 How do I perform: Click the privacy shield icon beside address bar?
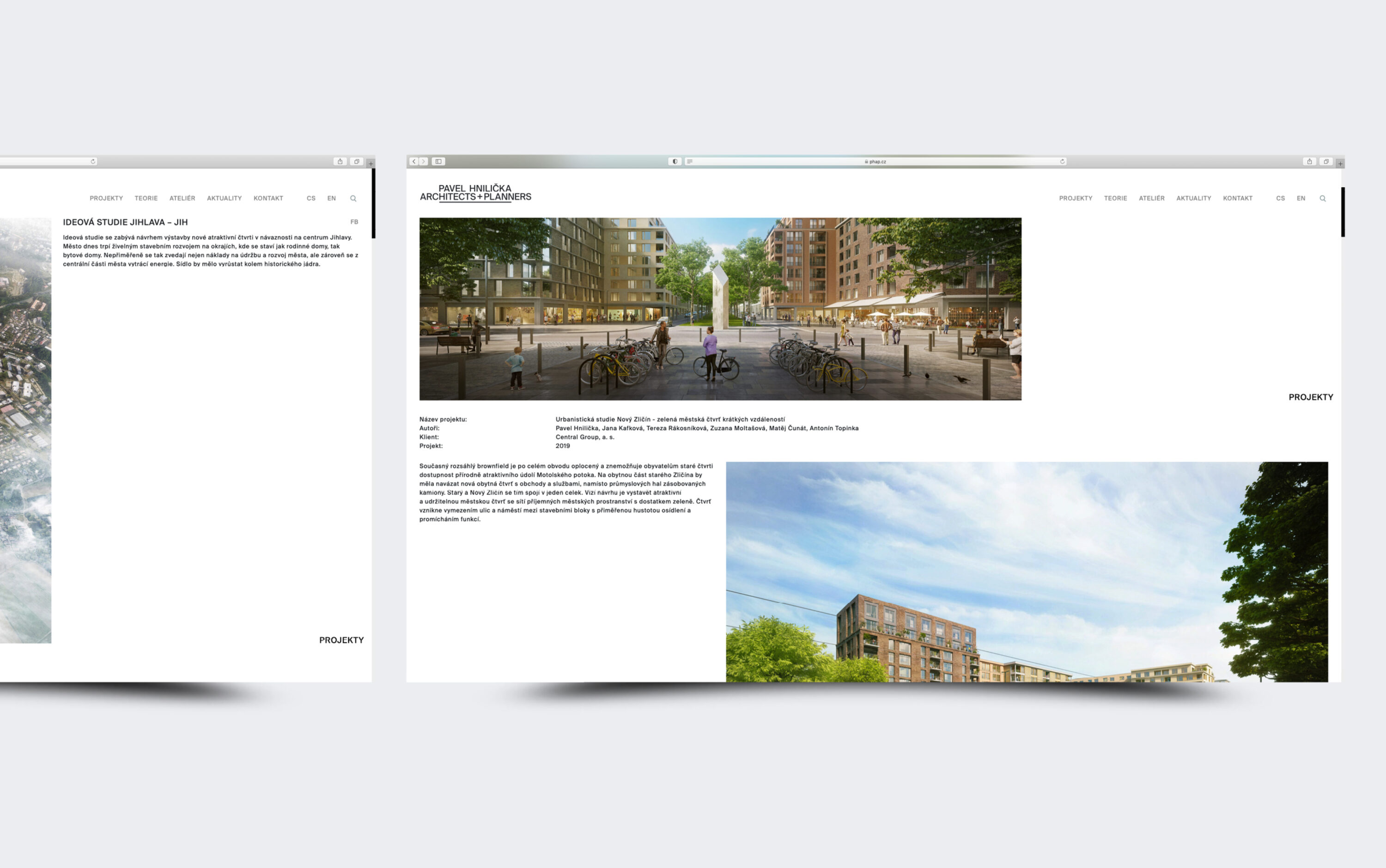point(675,161)
